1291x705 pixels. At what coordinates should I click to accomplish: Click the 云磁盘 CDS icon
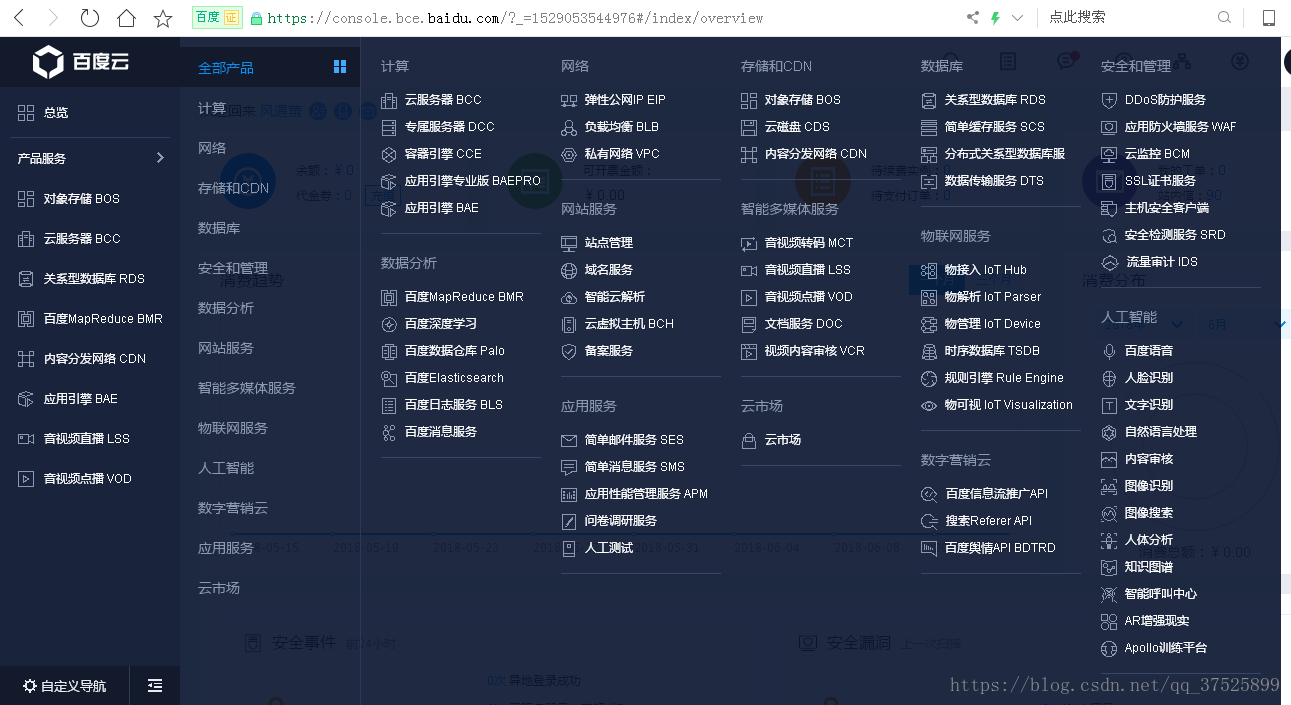pyautogui.click(x=749, y=127)
